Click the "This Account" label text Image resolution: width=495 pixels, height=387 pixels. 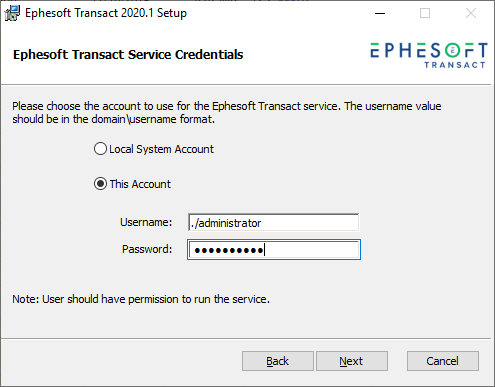(x=140, y=184)
